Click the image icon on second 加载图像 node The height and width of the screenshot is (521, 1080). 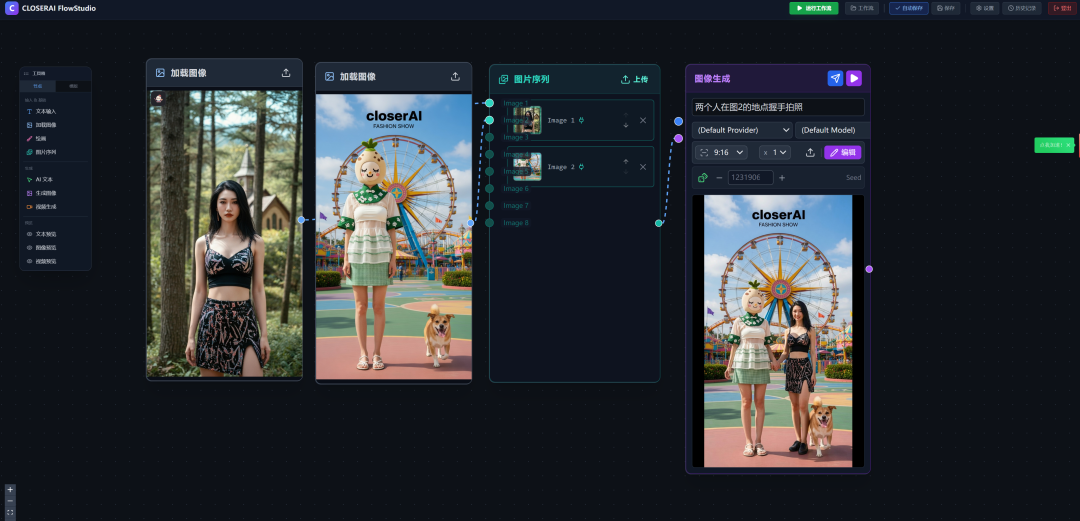point(330,76)
